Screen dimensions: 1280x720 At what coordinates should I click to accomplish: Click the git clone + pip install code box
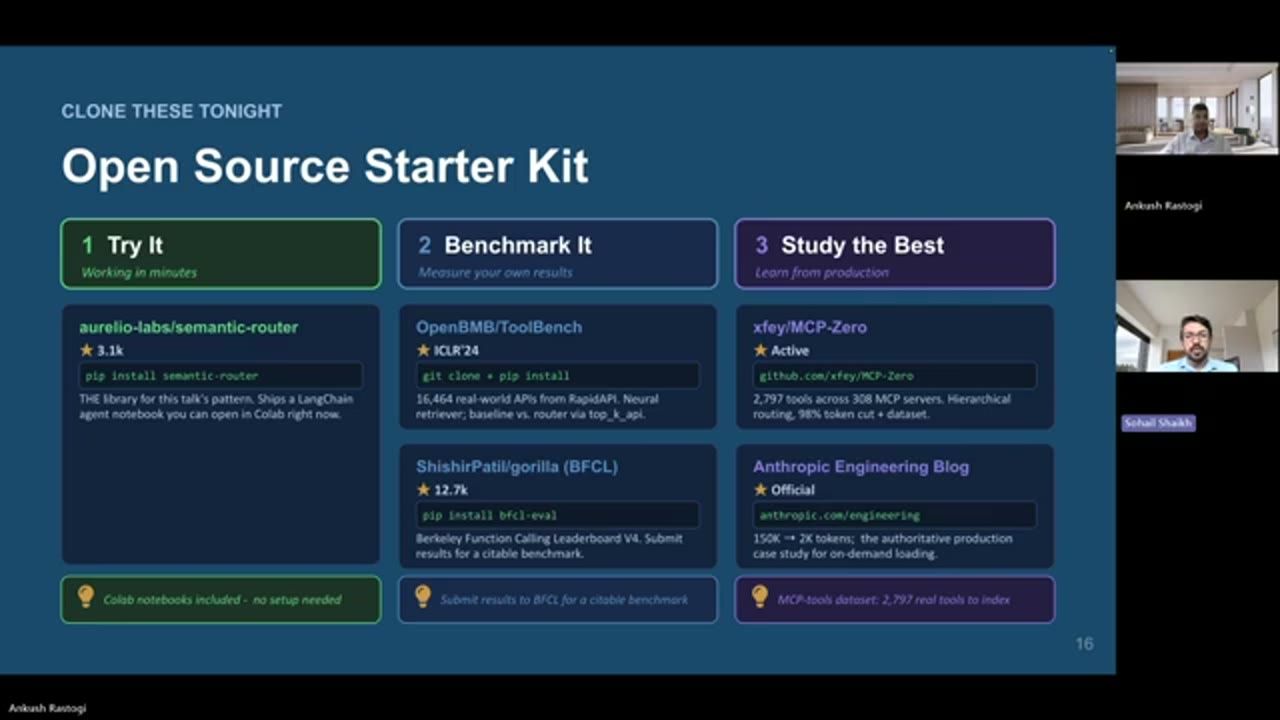pyautogui.click(x=558, y=376)
